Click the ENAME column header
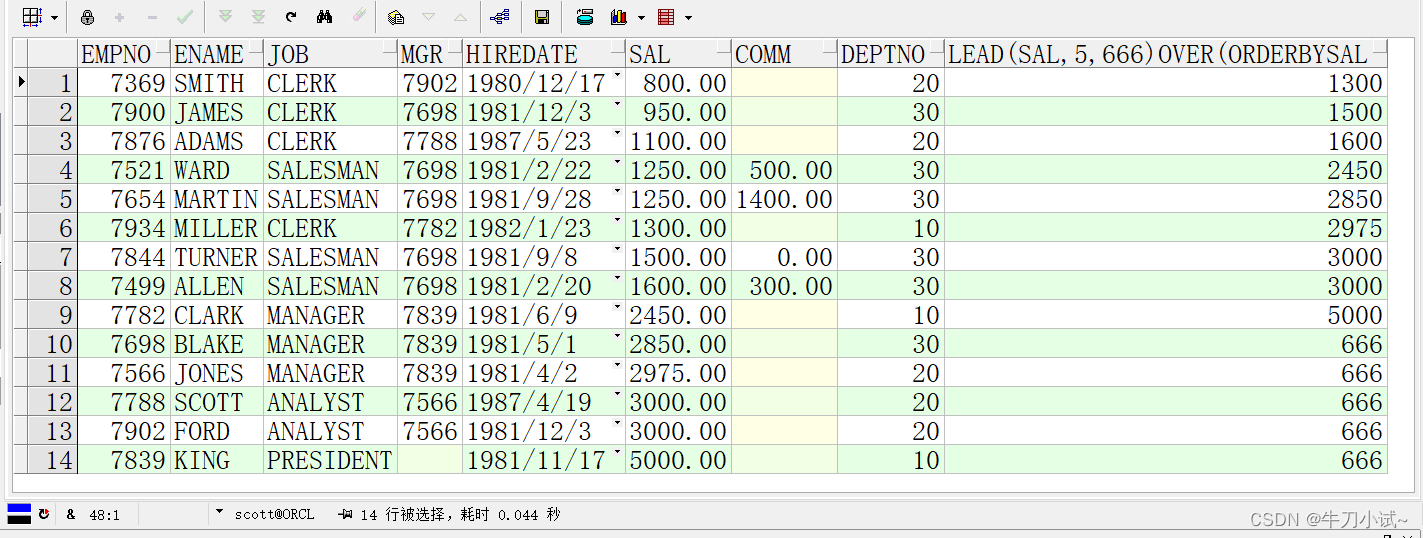This screenshot has width=1423, height=538. (x=217, y=54)
